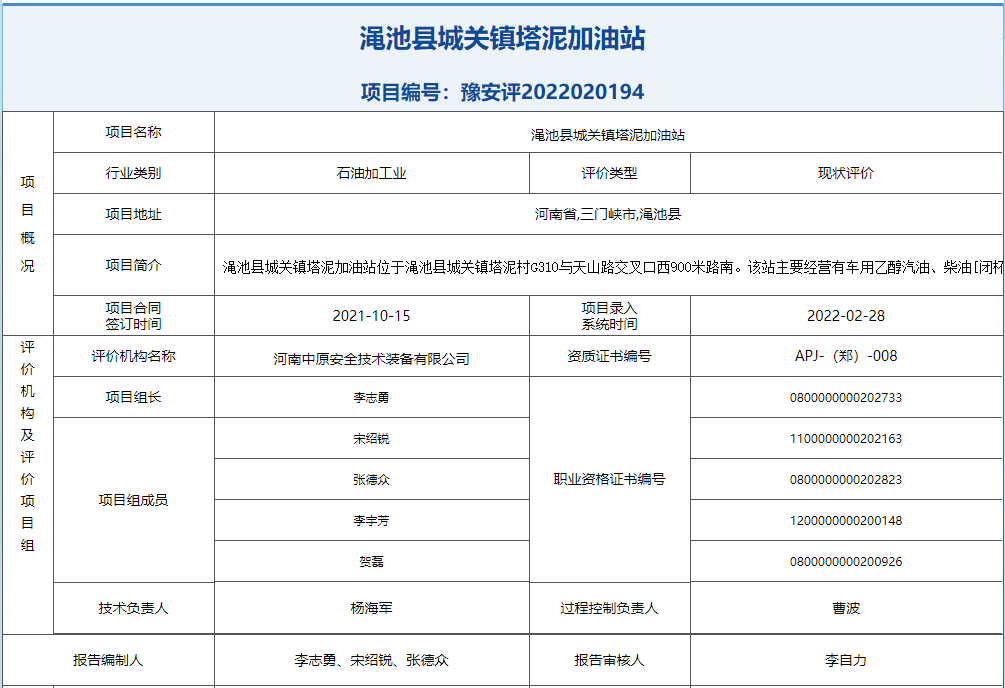The height and width of the screenshot is (688, 1005).
Task: Select the 职业资格证书编号 label
Action: pos(609,479)
